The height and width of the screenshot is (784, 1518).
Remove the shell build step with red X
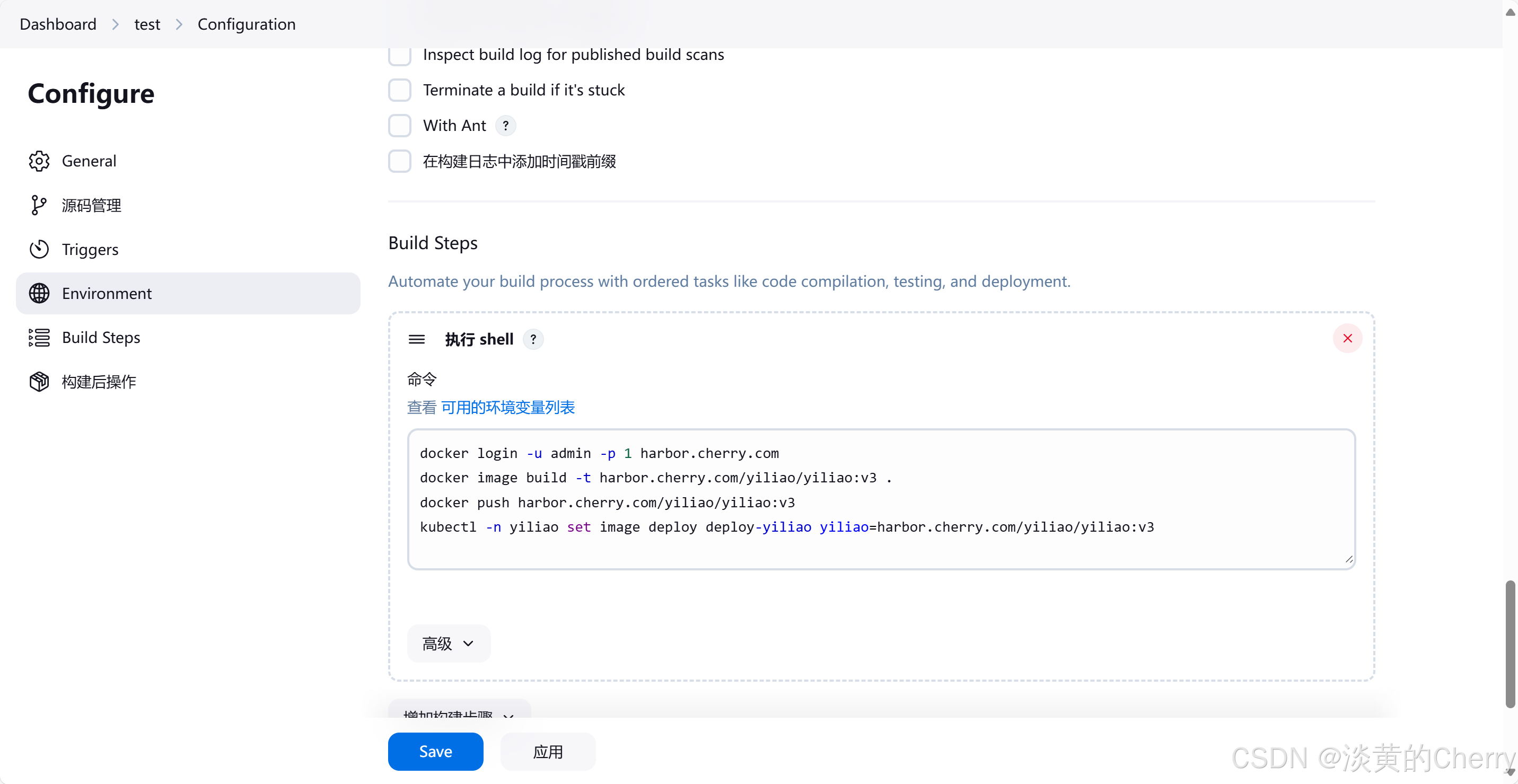point(1347,338)
